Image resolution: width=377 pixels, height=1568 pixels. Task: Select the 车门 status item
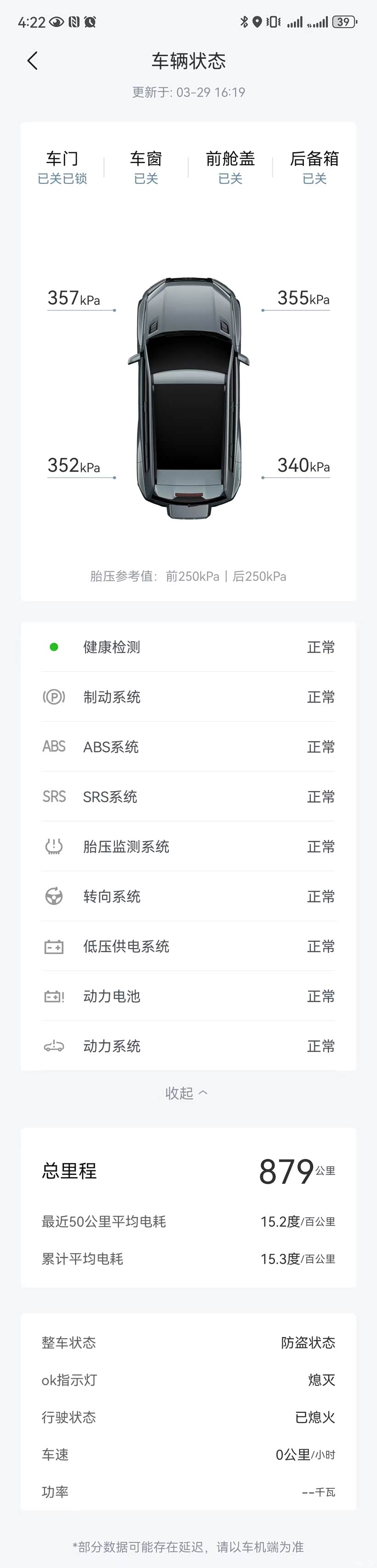[x=62, y=167]
